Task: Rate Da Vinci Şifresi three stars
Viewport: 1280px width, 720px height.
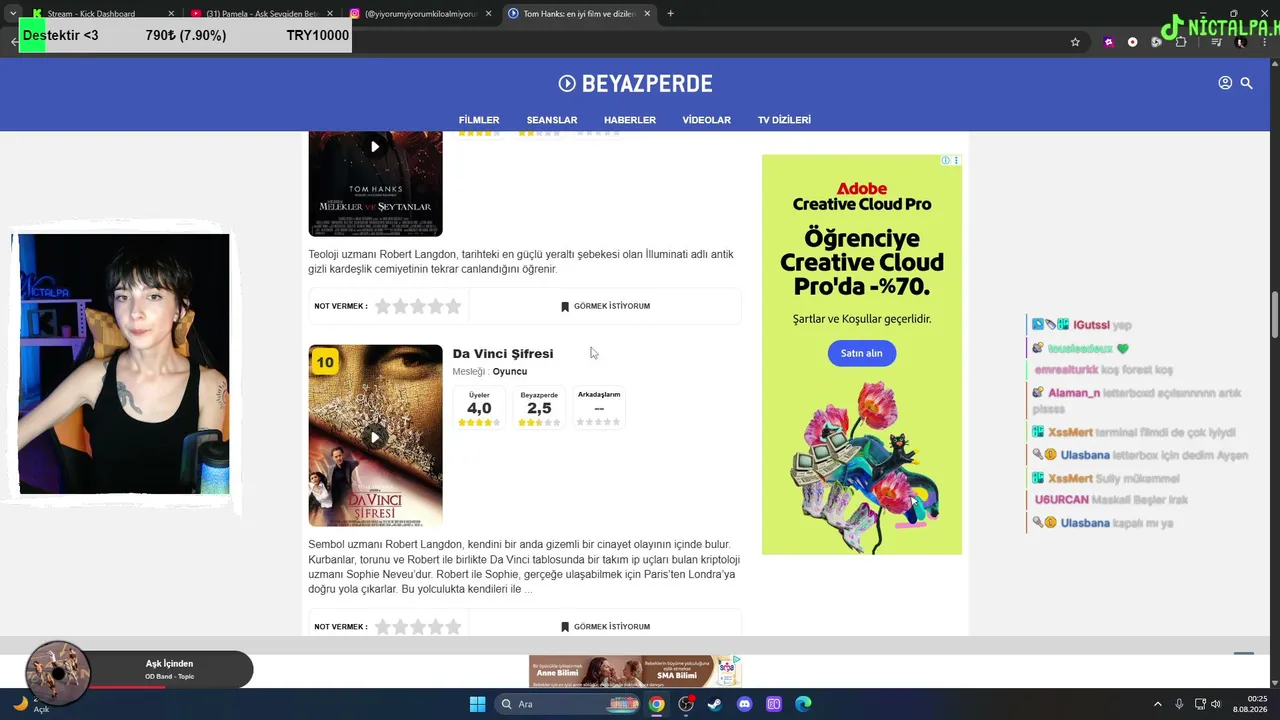Action: (418, 627)
